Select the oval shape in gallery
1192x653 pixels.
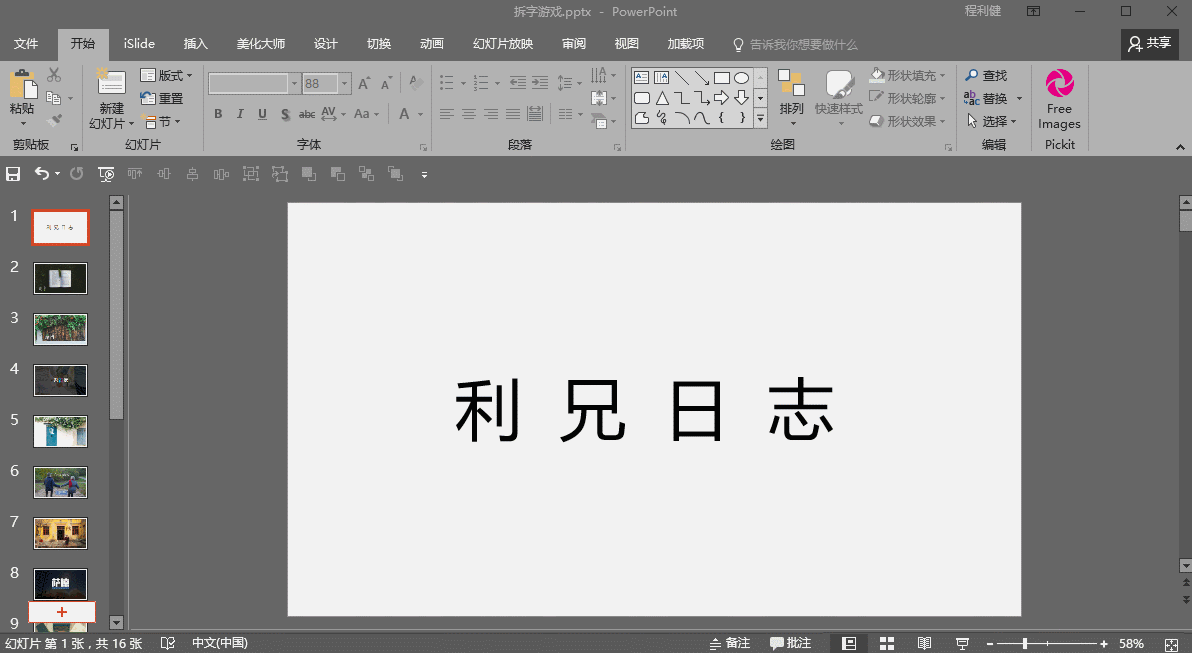[741, 78]
